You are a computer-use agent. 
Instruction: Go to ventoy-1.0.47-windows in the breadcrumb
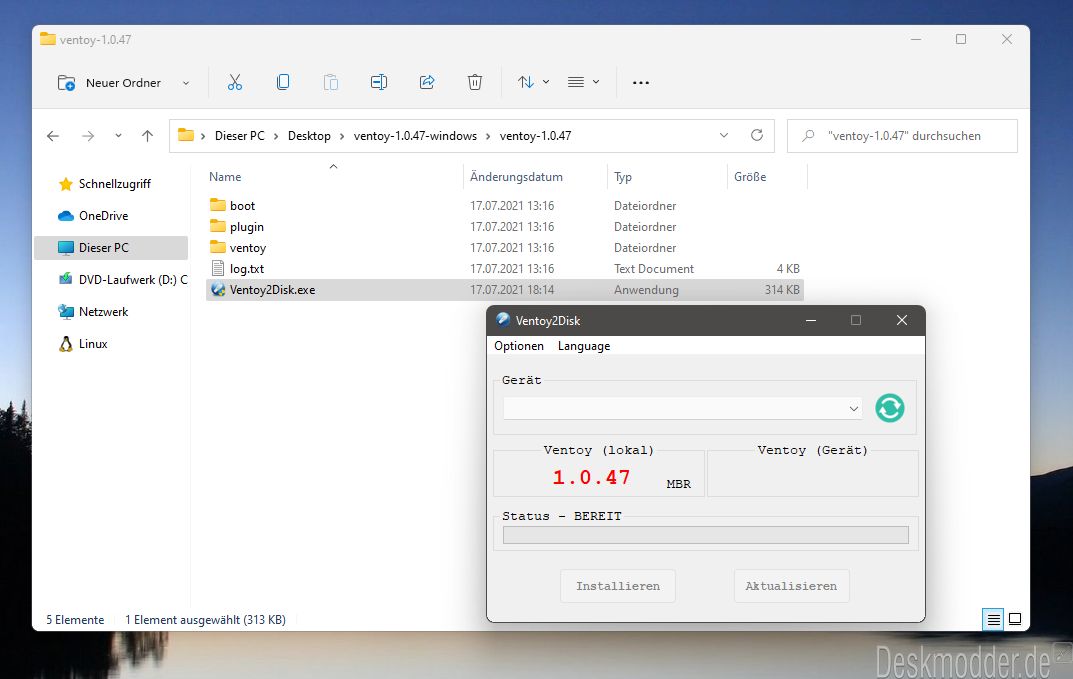pos(415,136)
